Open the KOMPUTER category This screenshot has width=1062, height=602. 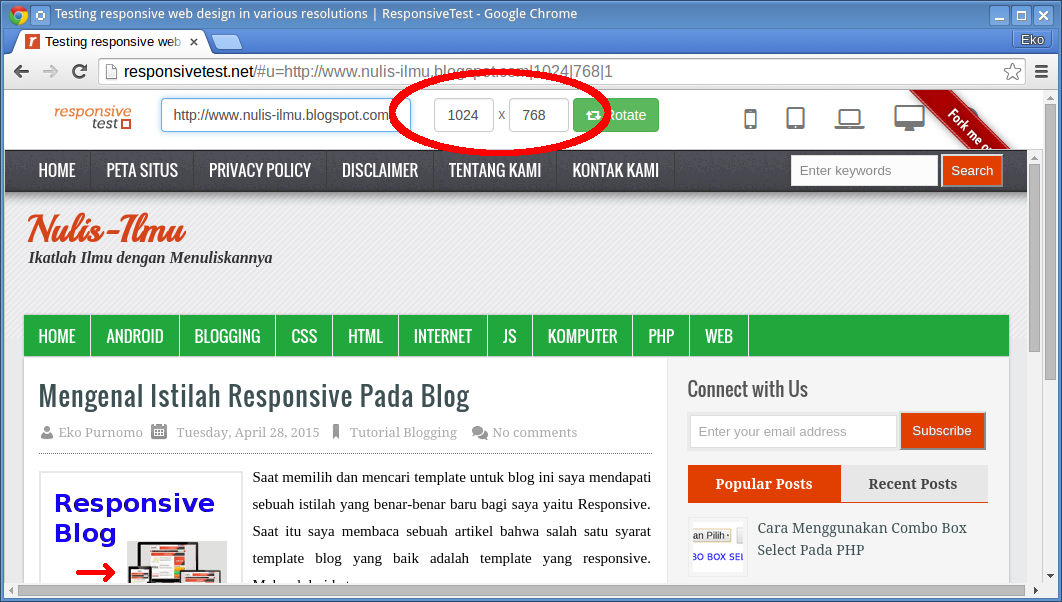(582, 336)
